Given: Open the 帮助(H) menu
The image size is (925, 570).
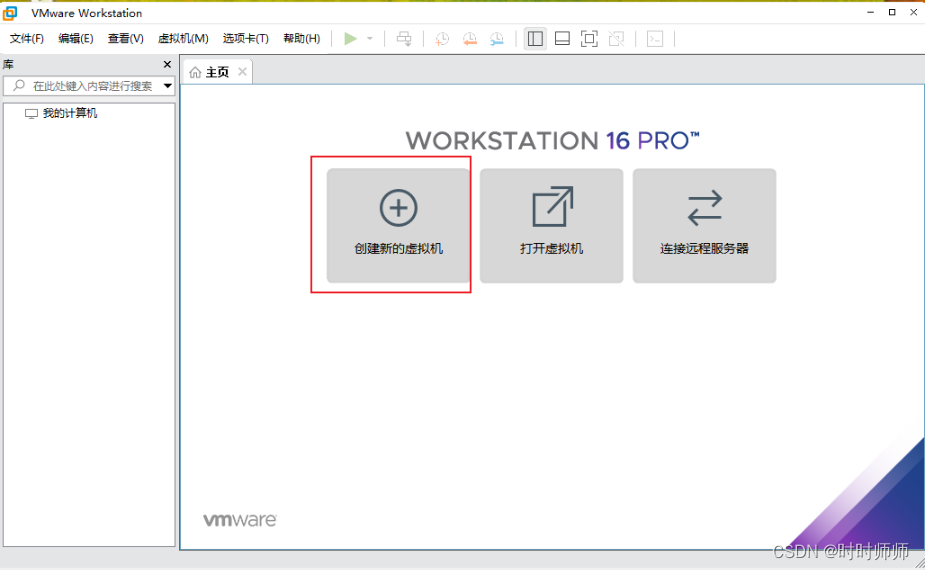Looking at the screenshot, I should pyautogui.click(x=301, y=38).
